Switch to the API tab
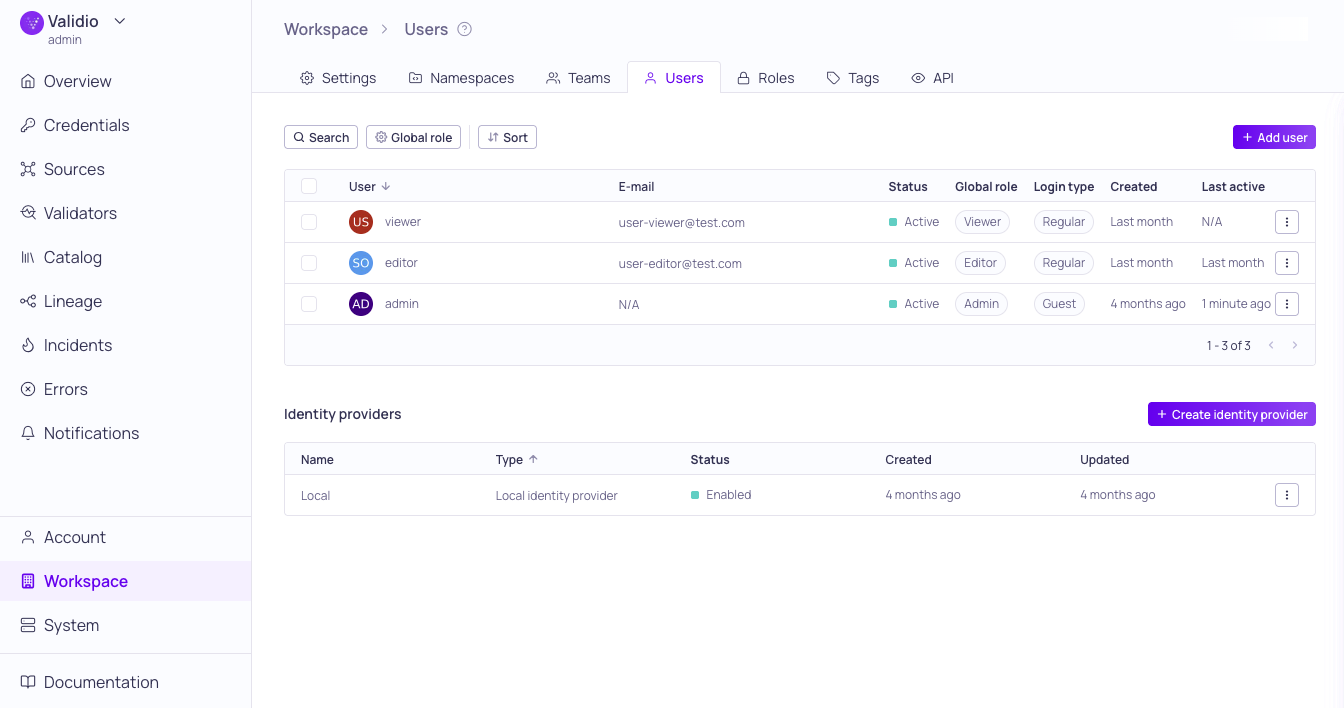Viewport: 1344px width, 708px height. click(932, 78)
